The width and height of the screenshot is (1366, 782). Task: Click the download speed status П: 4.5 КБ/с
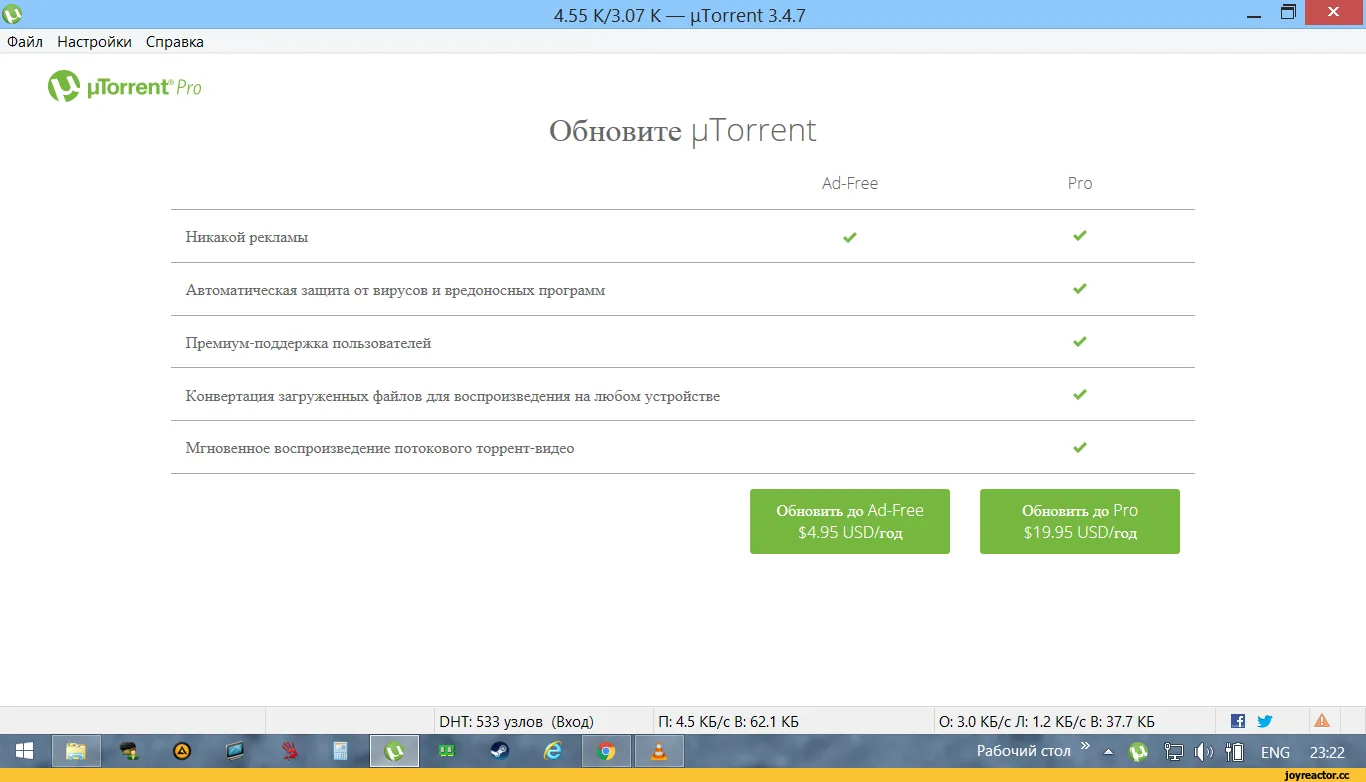pyautogui.click(x=728, y=721)
